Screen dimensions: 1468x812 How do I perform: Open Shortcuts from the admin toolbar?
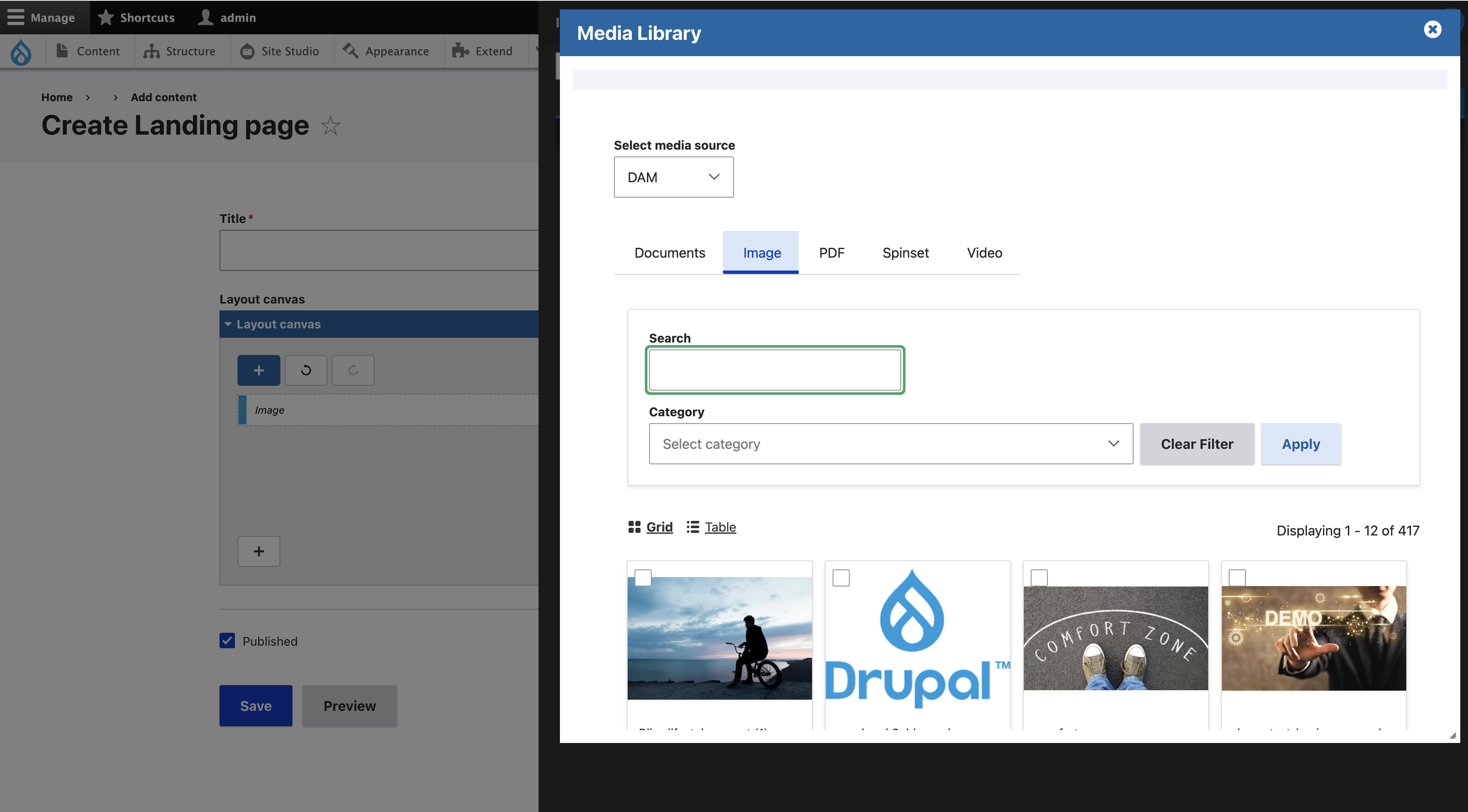(137, 17)
